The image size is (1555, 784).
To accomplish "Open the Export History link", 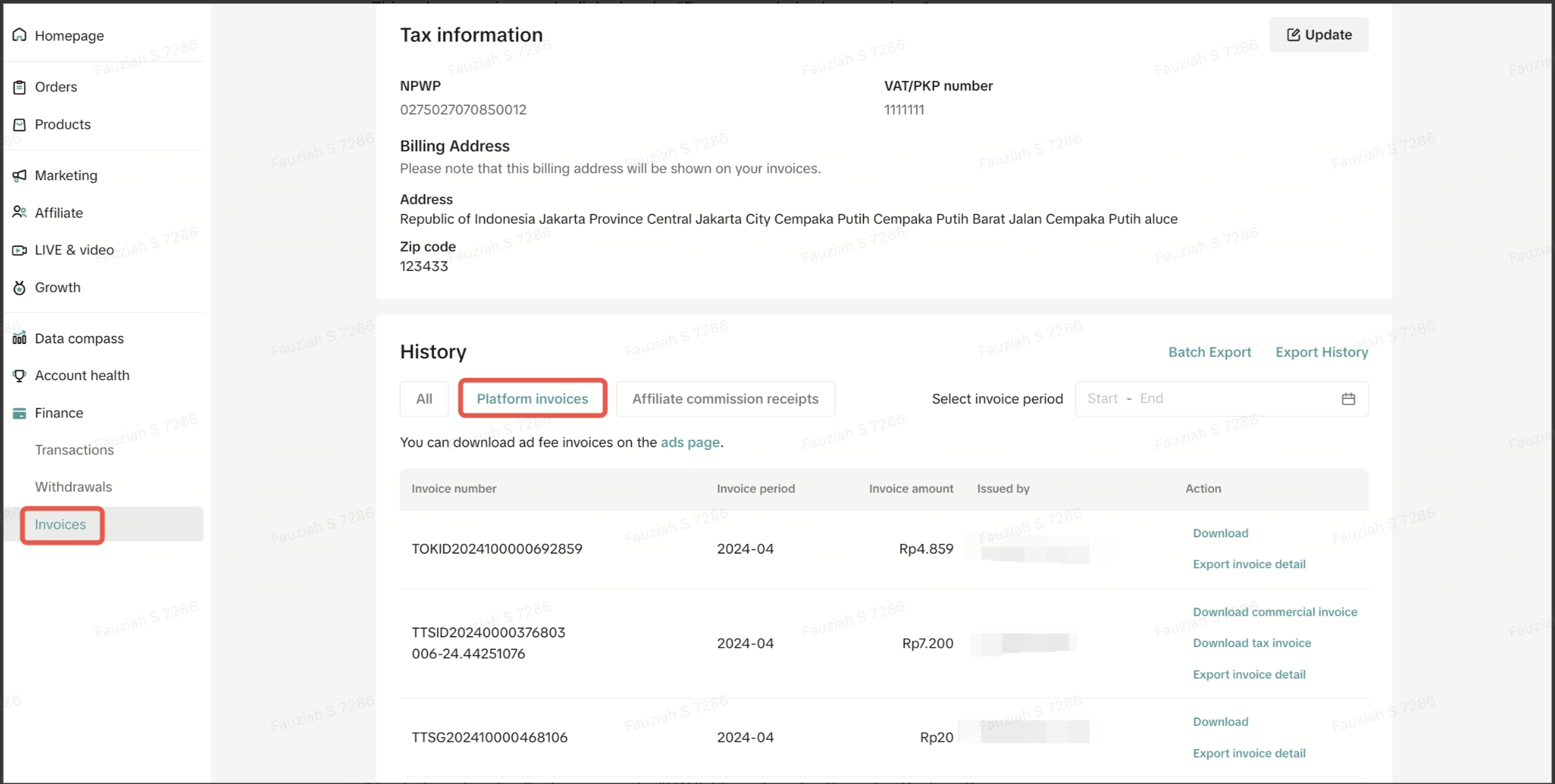I will [1321, 352].
